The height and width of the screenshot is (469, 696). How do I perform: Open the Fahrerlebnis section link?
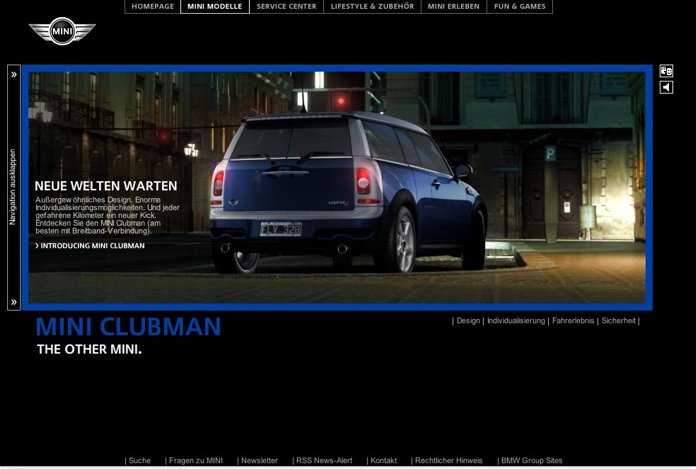573,321
